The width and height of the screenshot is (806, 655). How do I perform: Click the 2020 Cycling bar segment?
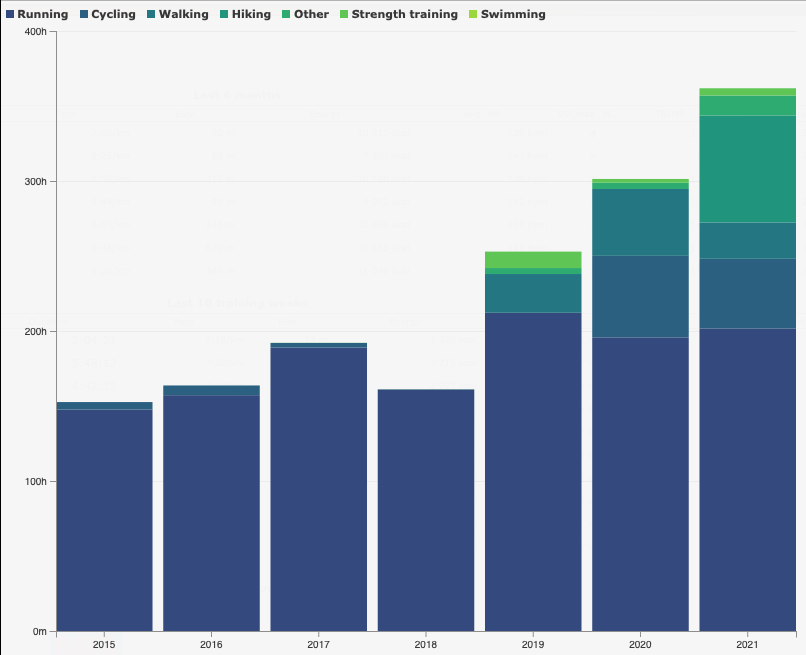tap(640, 296)
